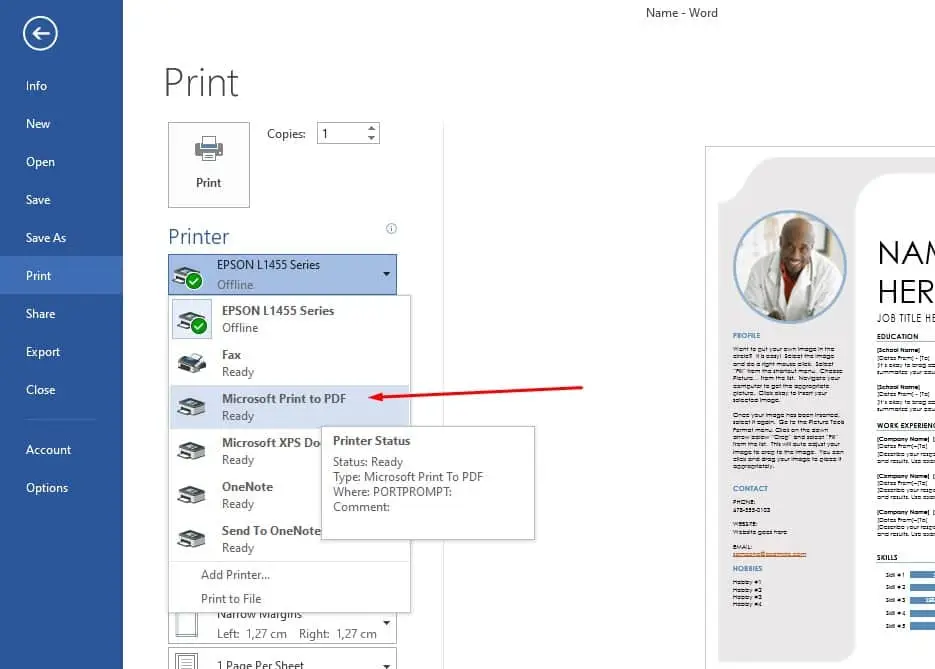Click the profile photo in the preview
Viewport: 935px width, 669px height.
click(790, 266)
